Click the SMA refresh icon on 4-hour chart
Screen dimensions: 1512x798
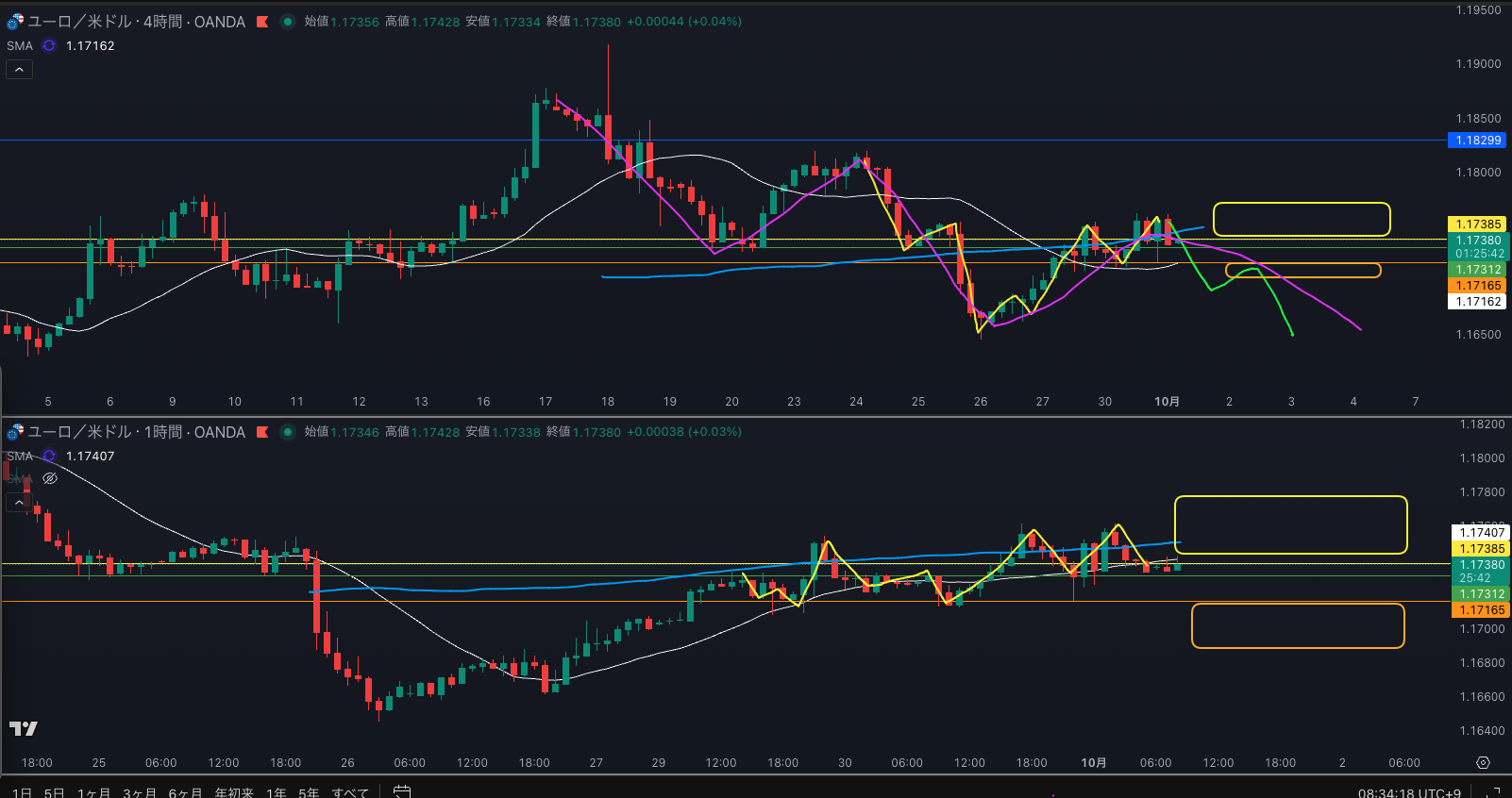49,45
